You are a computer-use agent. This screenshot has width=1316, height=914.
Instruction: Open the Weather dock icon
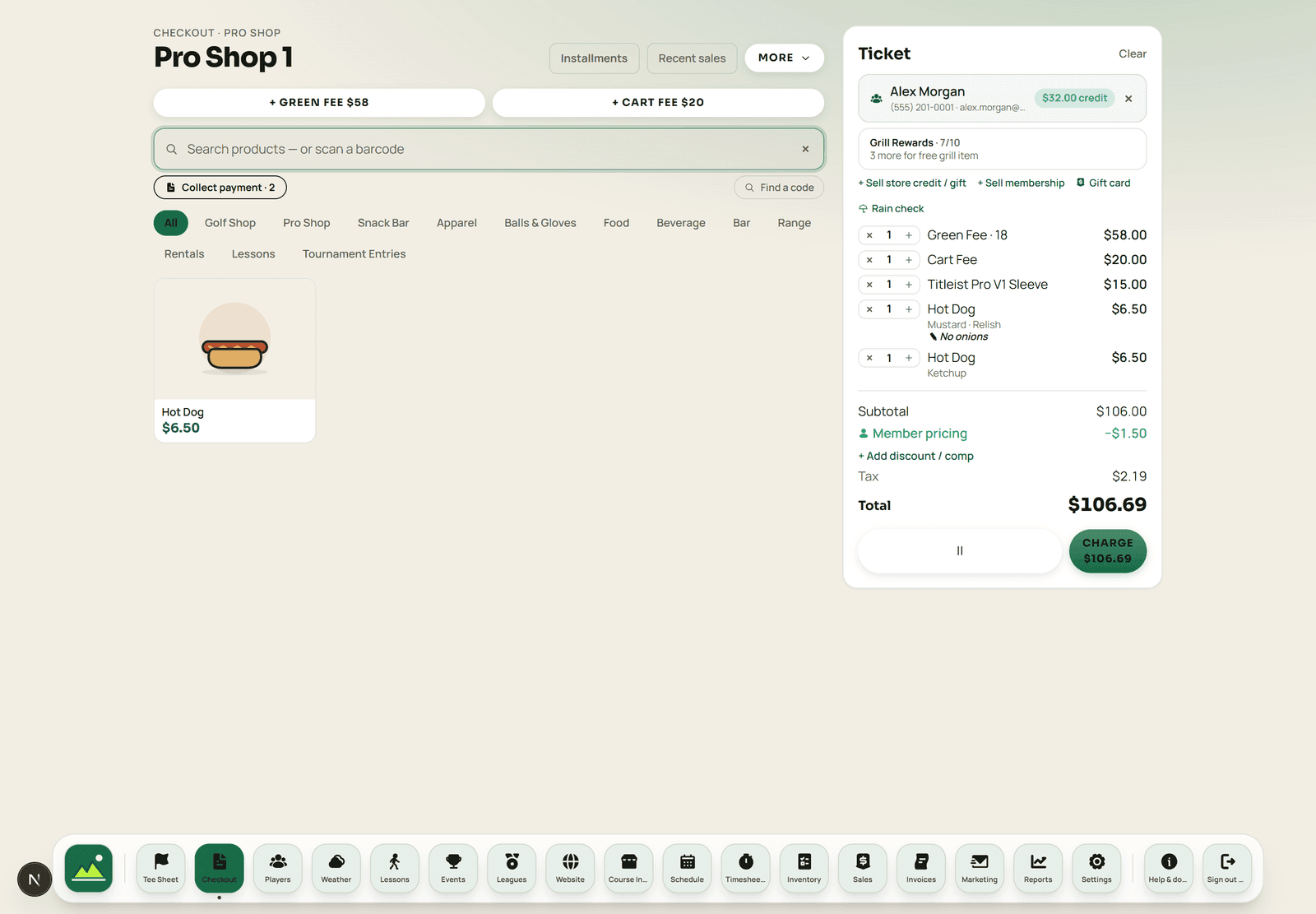point(336,868)
